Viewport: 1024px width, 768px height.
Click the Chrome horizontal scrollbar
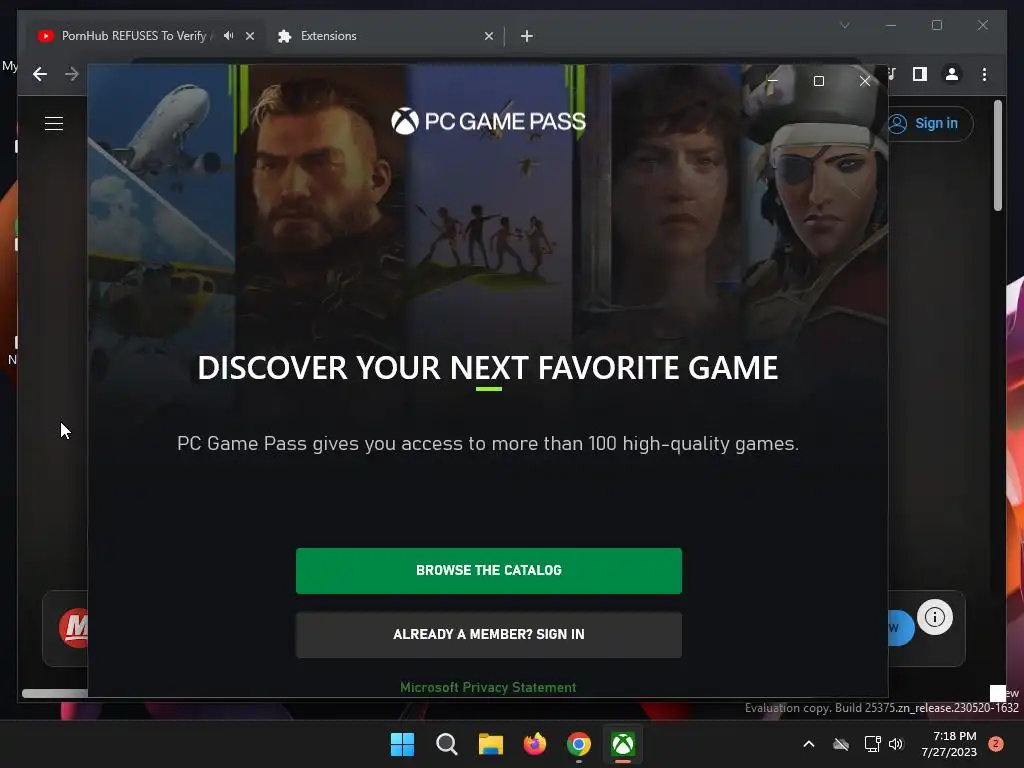click(55, 693)
